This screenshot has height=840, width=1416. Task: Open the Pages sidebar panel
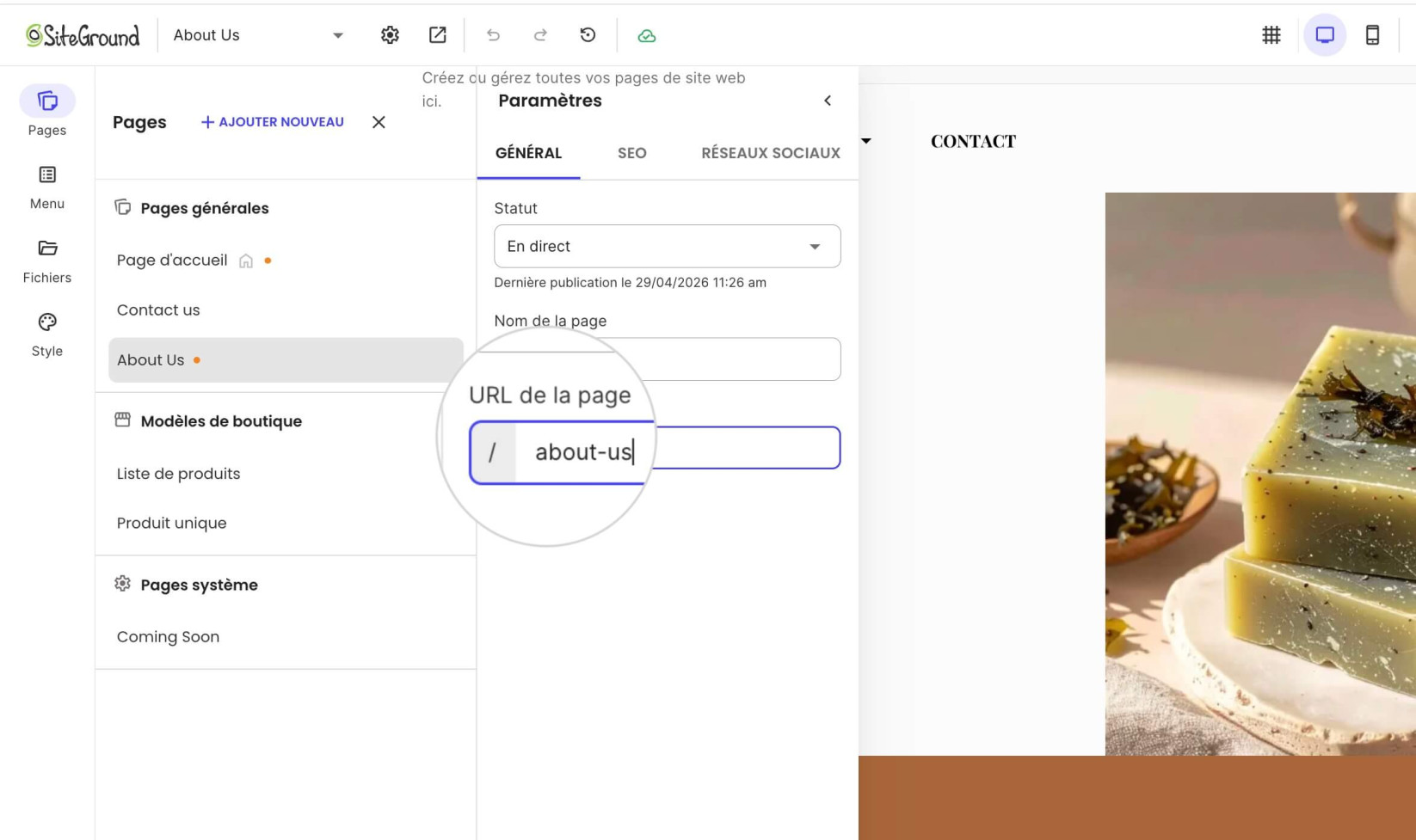pyautogui.click(x=47, y=112)
